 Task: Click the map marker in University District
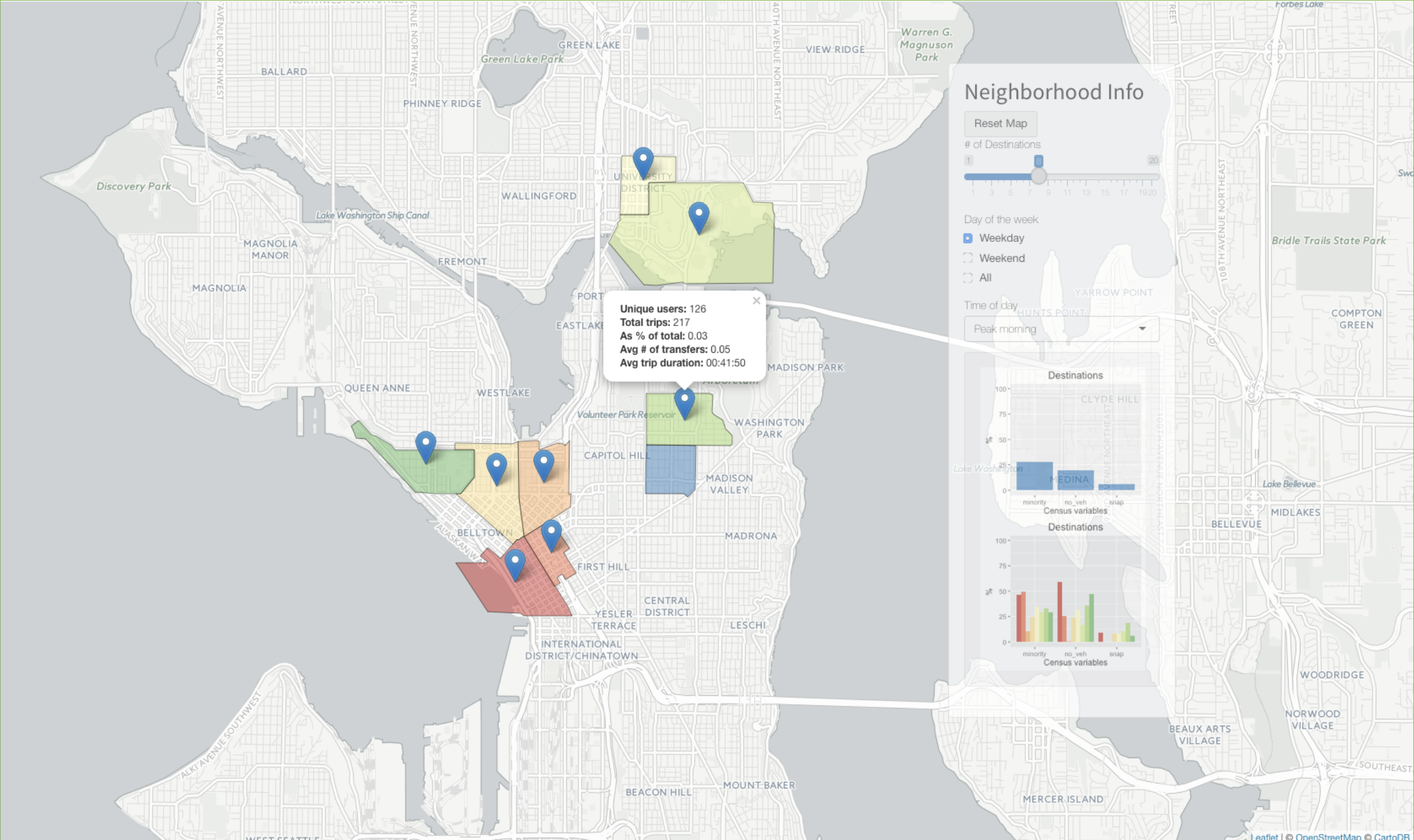pyautogui.click(x=643, y=161)
